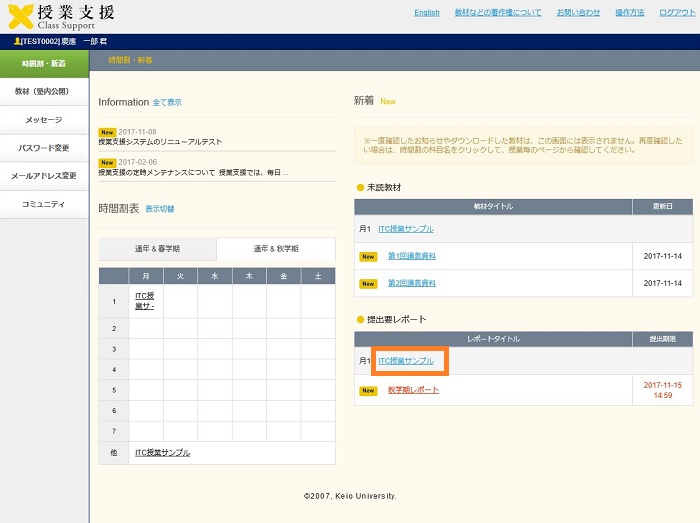Open 教材などの著作権について link
This screenshot has width=700, height=523.
point(497,13)
